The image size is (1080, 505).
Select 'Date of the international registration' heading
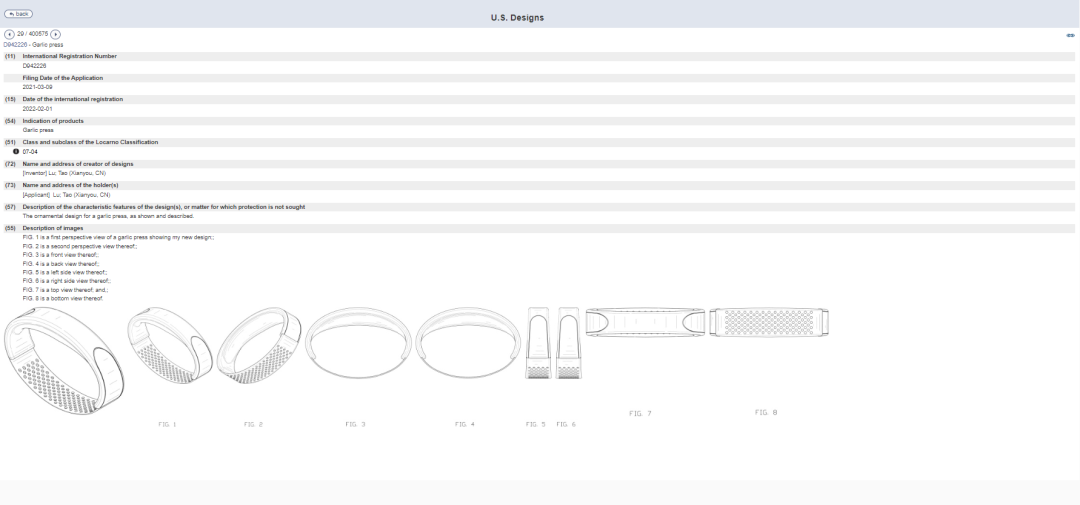click(73, 99)
